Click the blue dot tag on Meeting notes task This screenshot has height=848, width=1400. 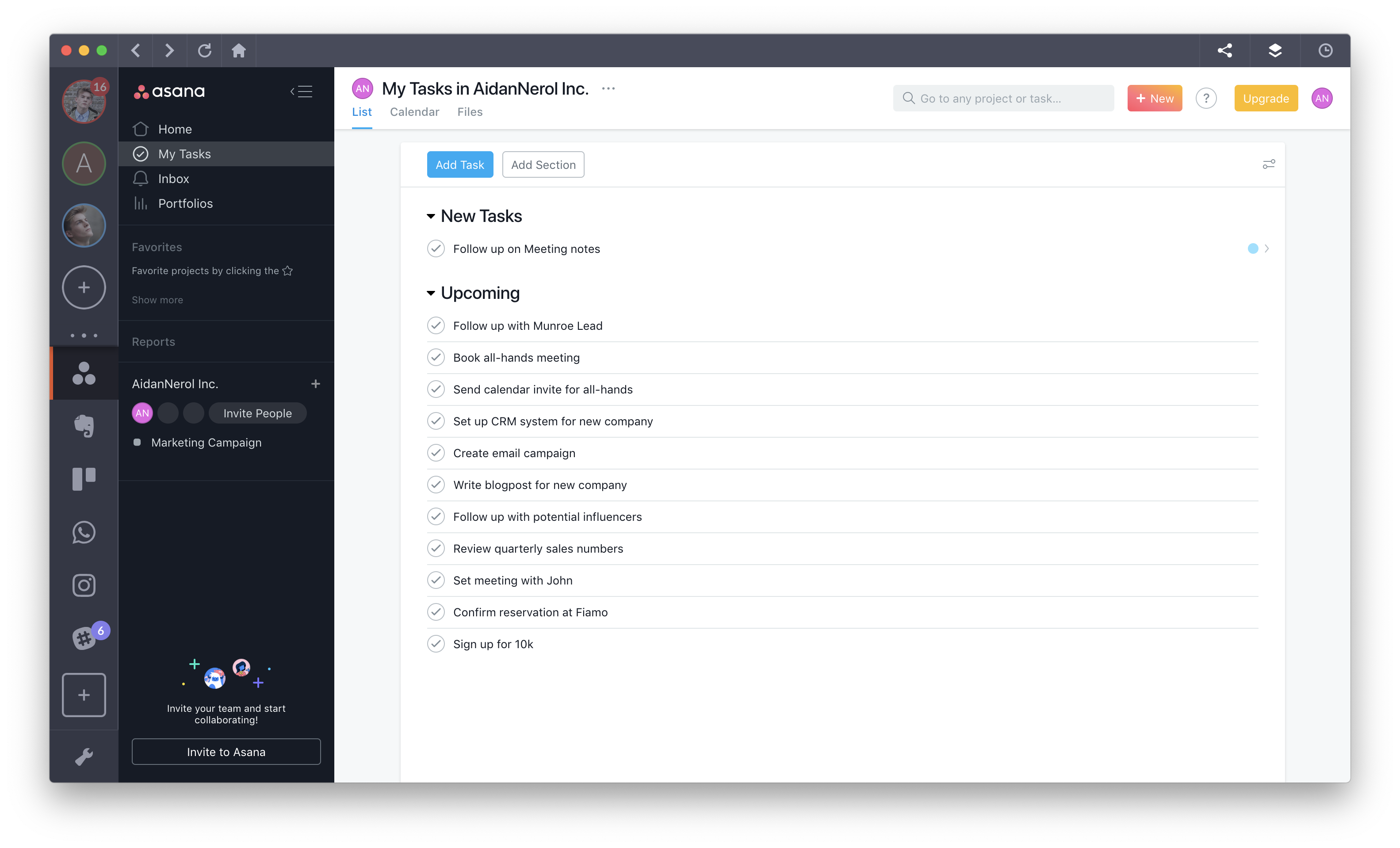tap(1253, 248)
